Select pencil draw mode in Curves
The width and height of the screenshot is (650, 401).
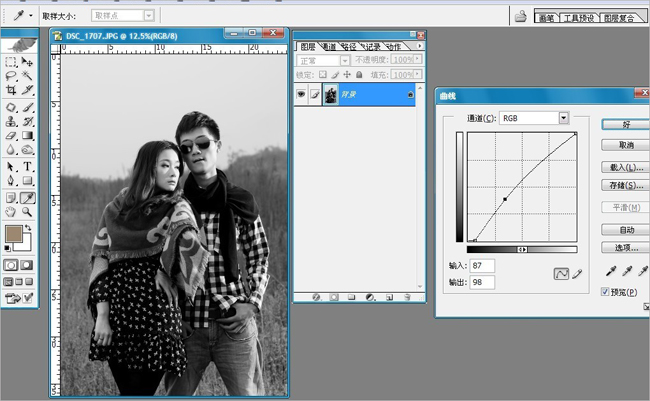point(577,274)
